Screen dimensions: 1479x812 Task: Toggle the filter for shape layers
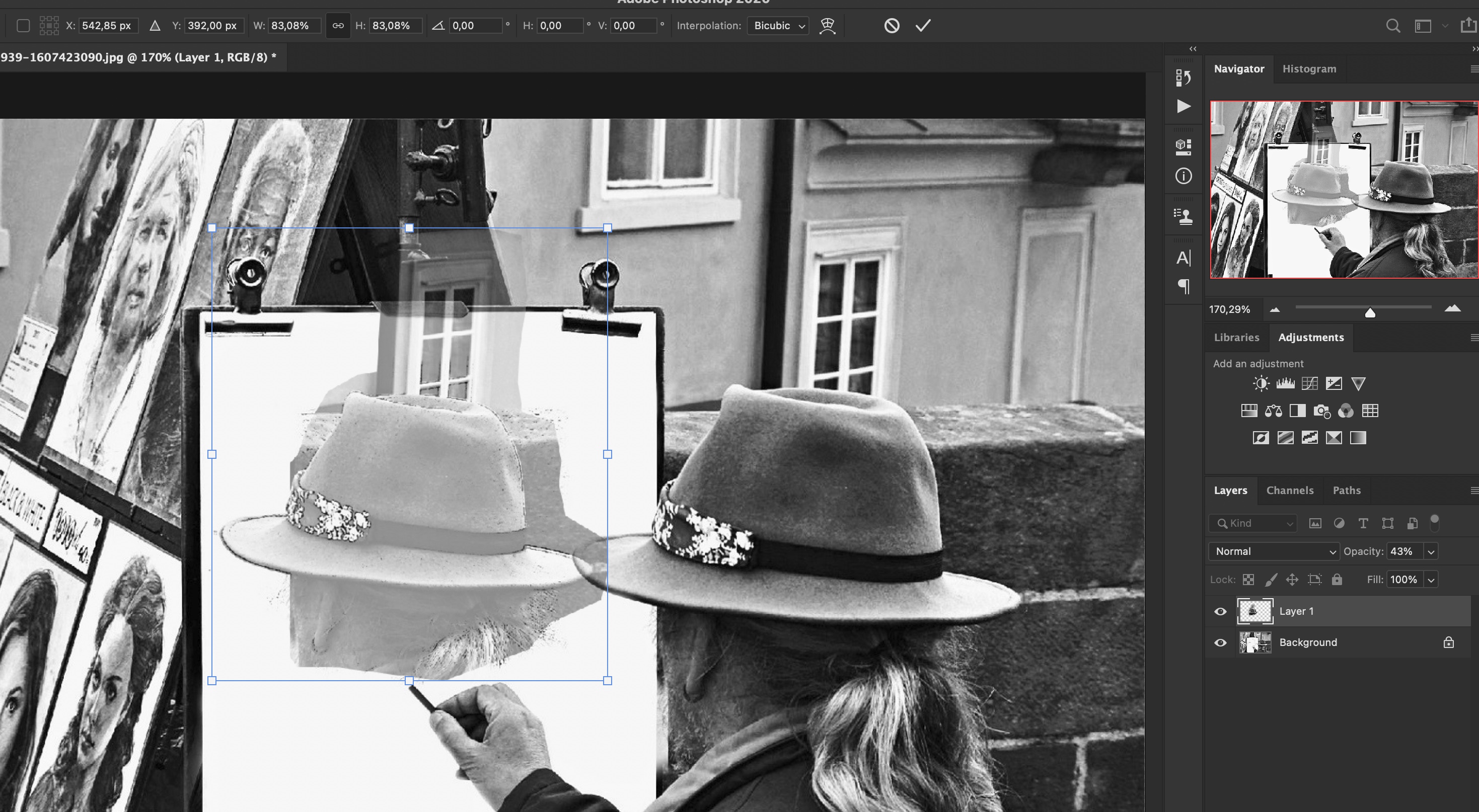1388,523
